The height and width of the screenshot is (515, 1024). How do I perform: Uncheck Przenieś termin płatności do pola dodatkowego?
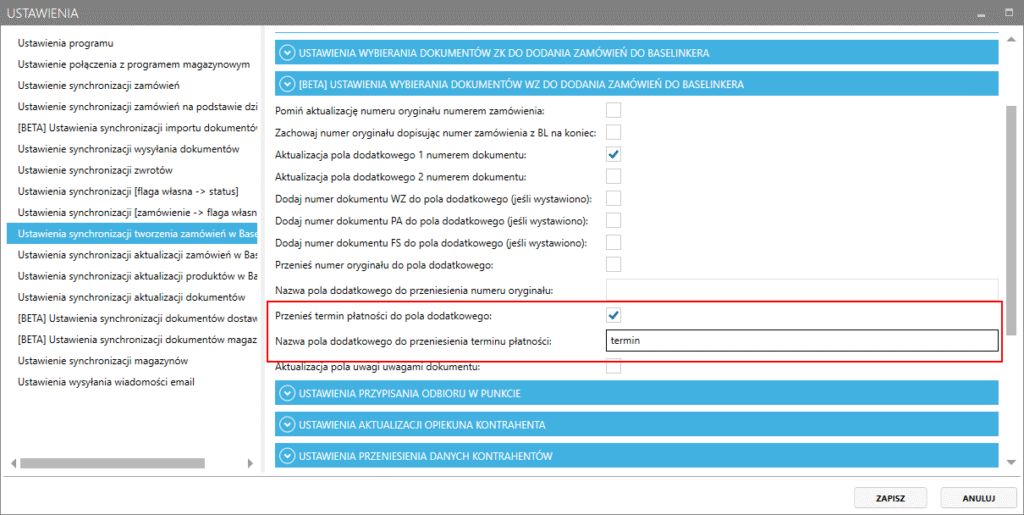(614, 316)
